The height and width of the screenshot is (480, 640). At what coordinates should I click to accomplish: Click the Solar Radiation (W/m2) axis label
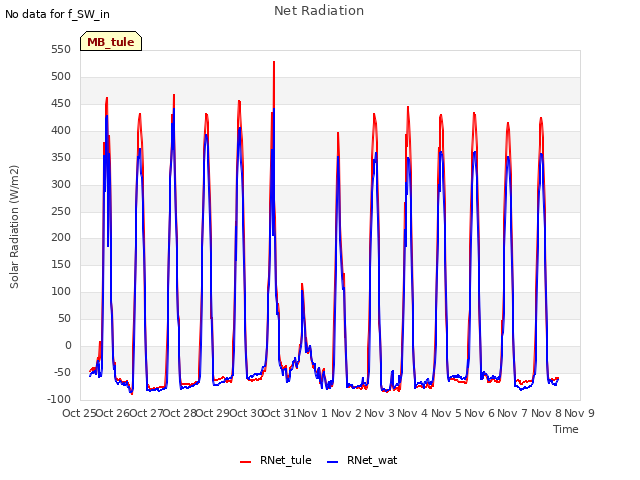(14, 227)
